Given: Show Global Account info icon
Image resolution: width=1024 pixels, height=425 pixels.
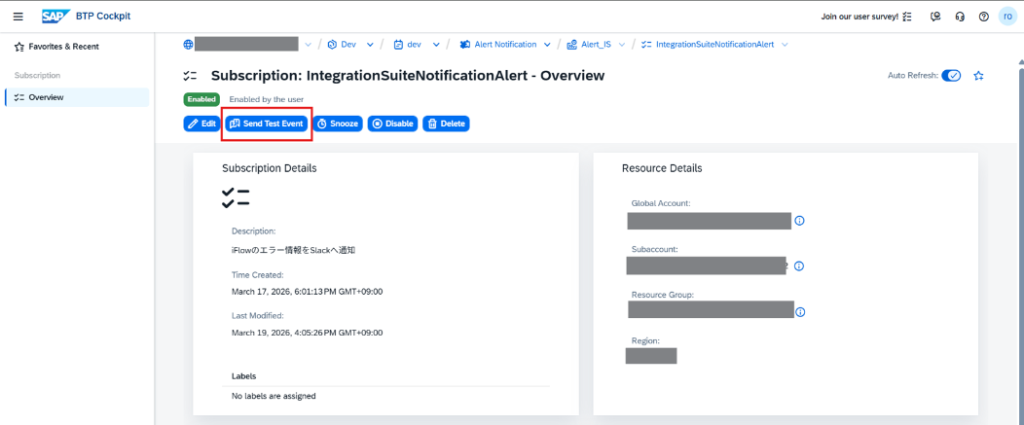Looking at the screenshot, I should tap(799, 221).
